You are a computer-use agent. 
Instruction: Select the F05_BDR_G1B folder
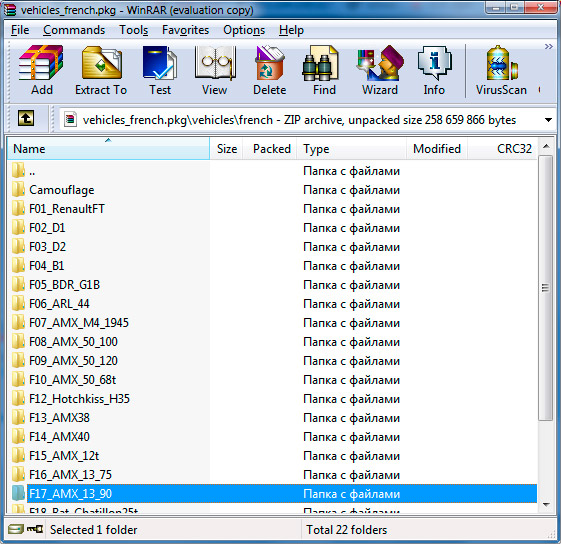click(272, 285)
